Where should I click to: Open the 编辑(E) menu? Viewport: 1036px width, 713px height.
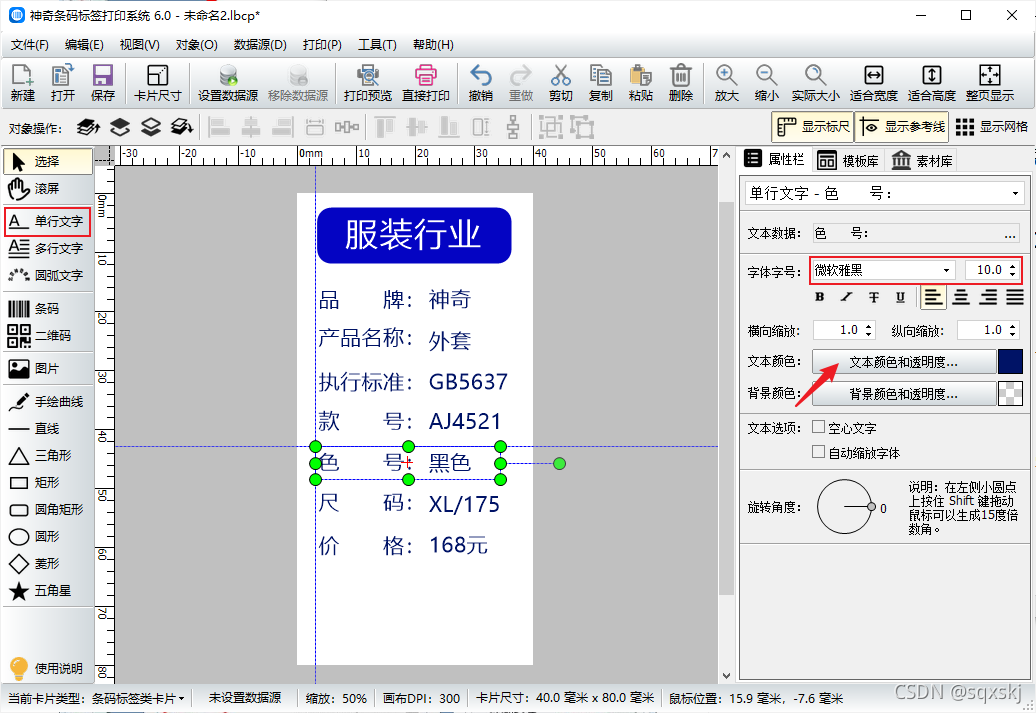[x=84, y=45]
